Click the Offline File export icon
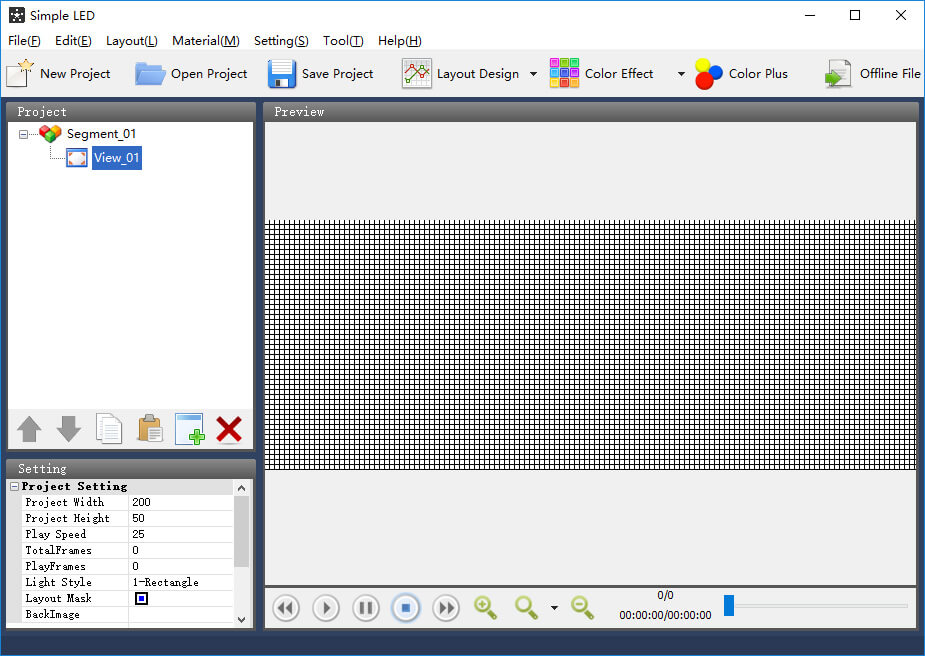 838,74
